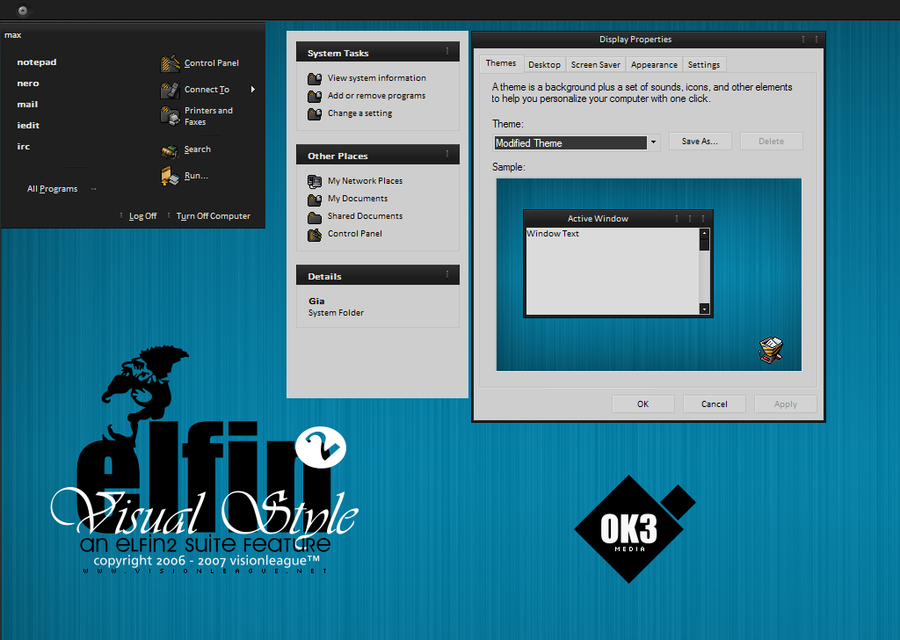Screen dimensions: 900x640
Task: Switch to the Screen Saver tab
Action: [596, 65]
